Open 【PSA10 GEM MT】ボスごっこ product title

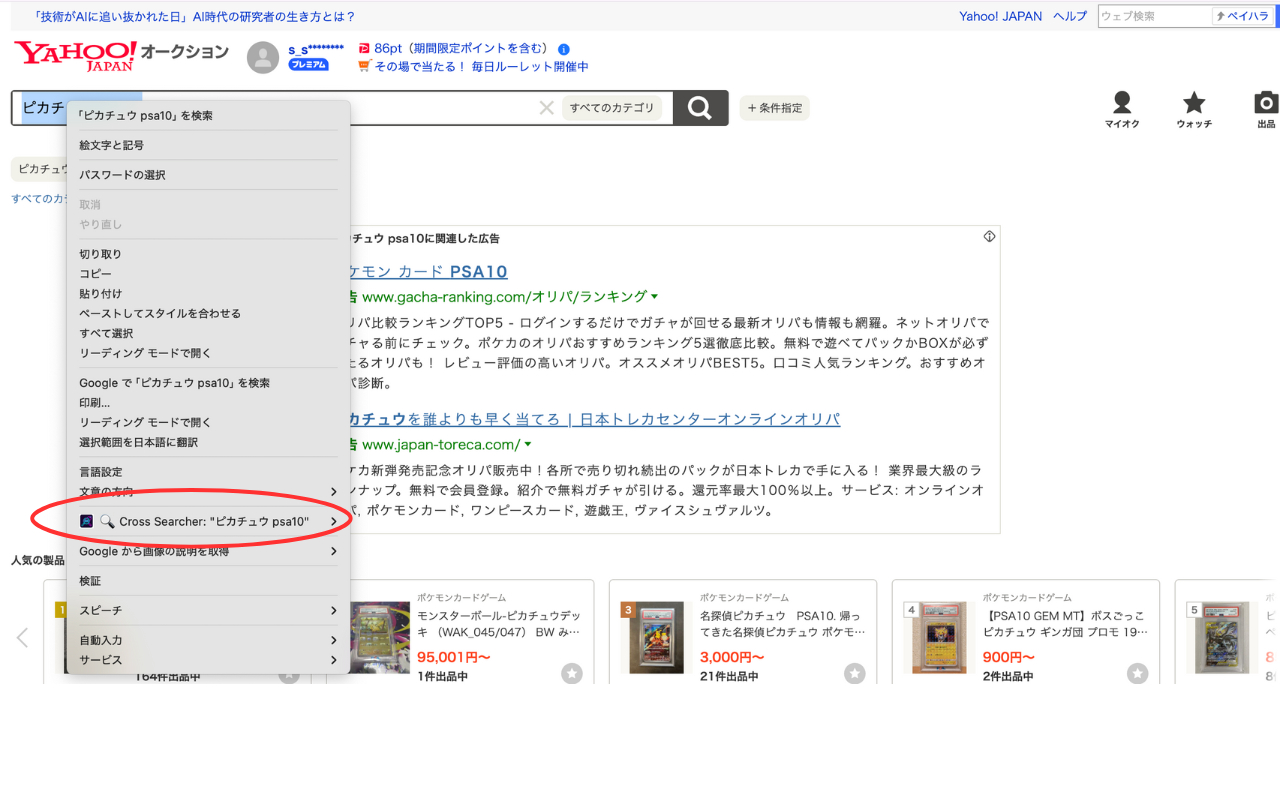(1065, 624)
